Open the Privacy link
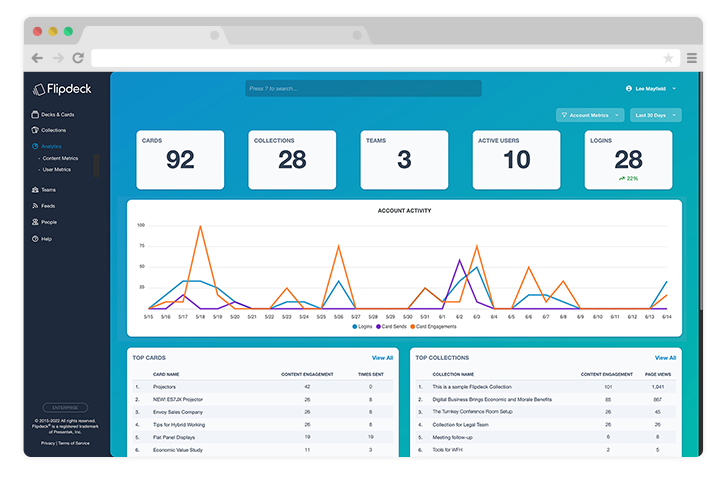725x480 pixels. click(48, 443)
